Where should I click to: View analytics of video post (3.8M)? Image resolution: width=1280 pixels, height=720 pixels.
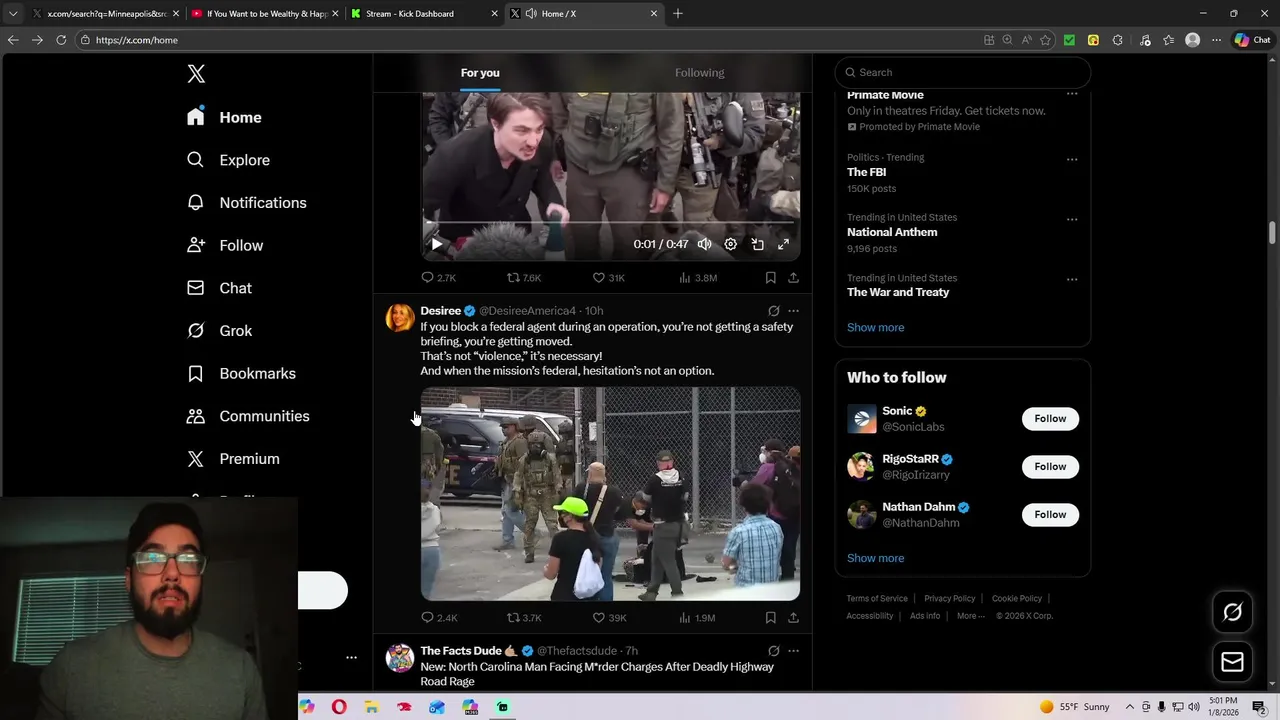[x=698, y=278]
